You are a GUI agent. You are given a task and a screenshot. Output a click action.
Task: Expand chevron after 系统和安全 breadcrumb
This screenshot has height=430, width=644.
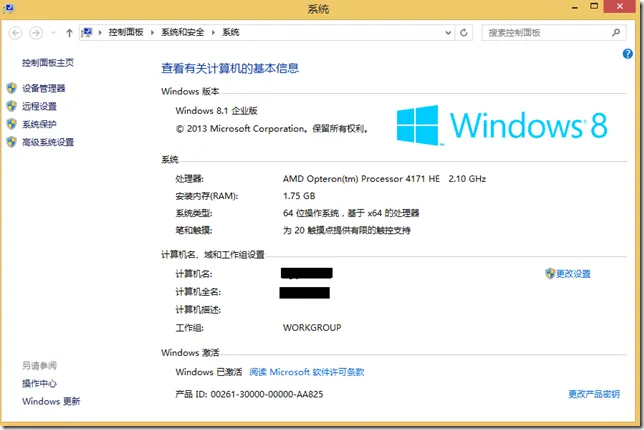click(213, 32)
